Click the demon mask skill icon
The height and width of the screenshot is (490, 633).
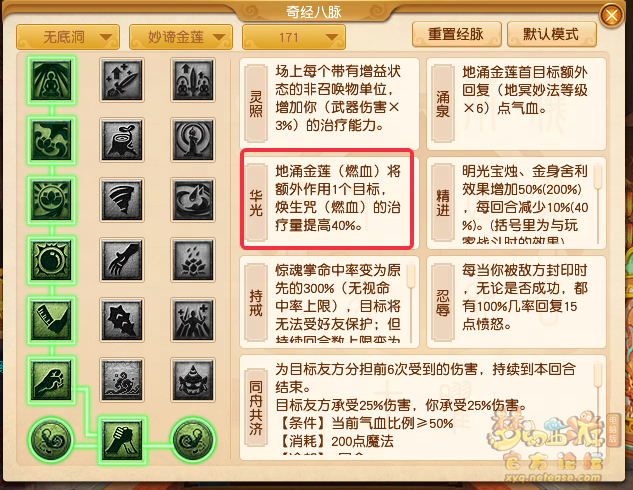[193, 380]
